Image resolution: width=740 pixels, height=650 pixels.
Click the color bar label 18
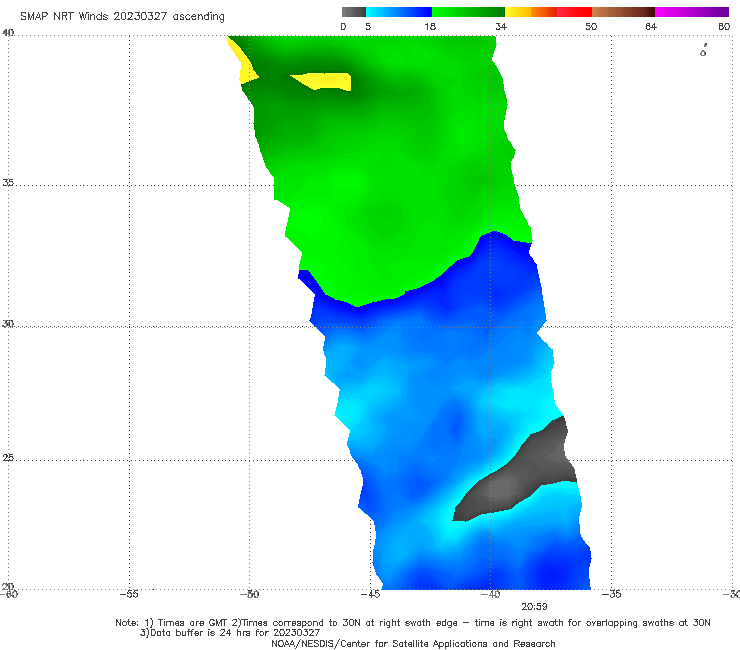pyautogui.click(x=430, y=27)
